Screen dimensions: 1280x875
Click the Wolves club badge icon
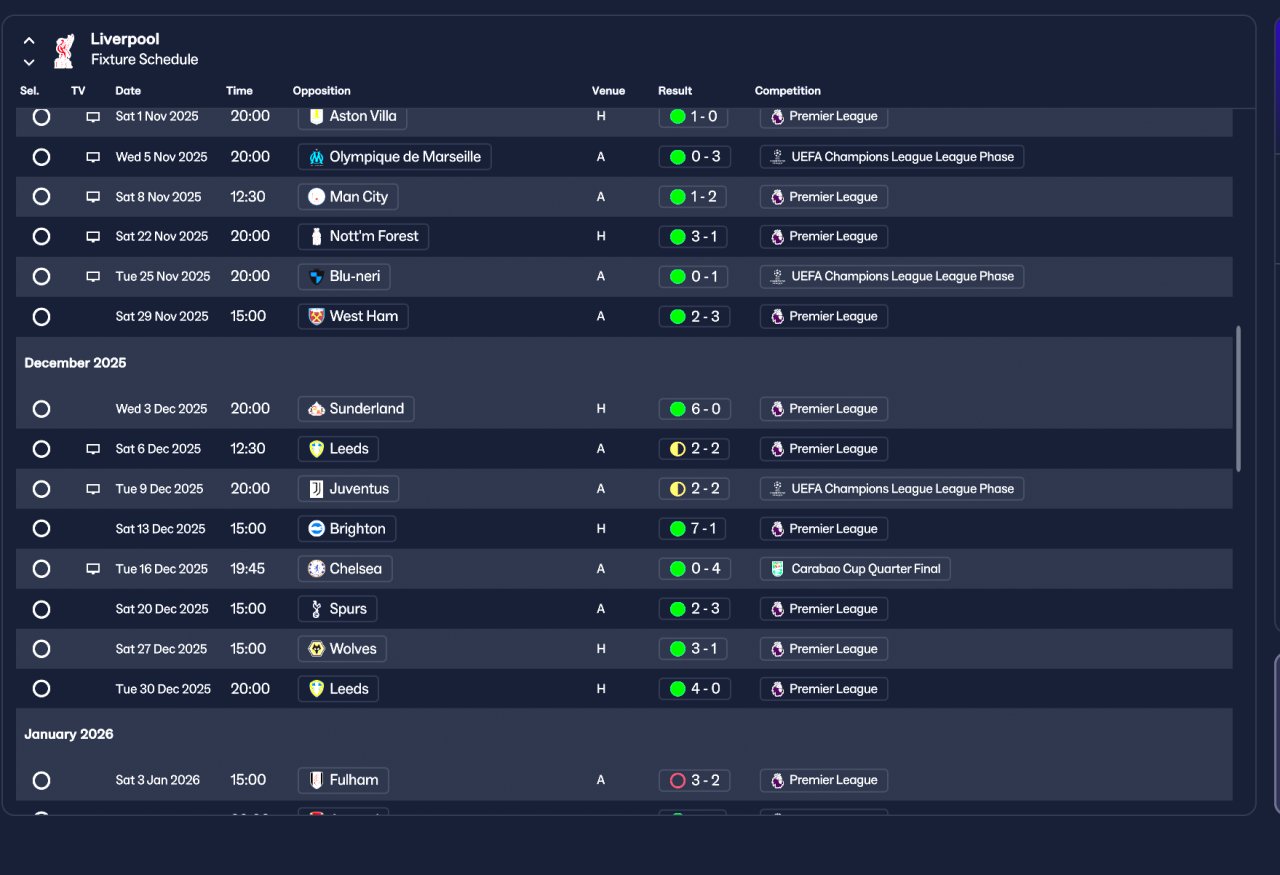click(x=316, y=649)
